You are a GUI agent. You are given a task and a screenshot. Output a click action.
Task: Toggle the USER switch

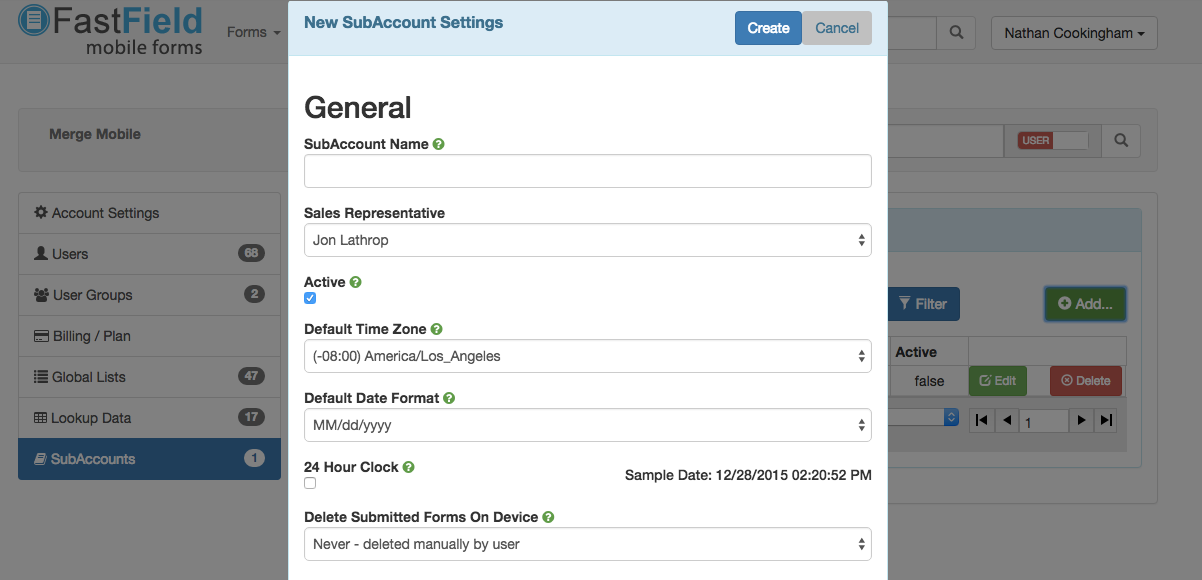tap(1052, 141)
